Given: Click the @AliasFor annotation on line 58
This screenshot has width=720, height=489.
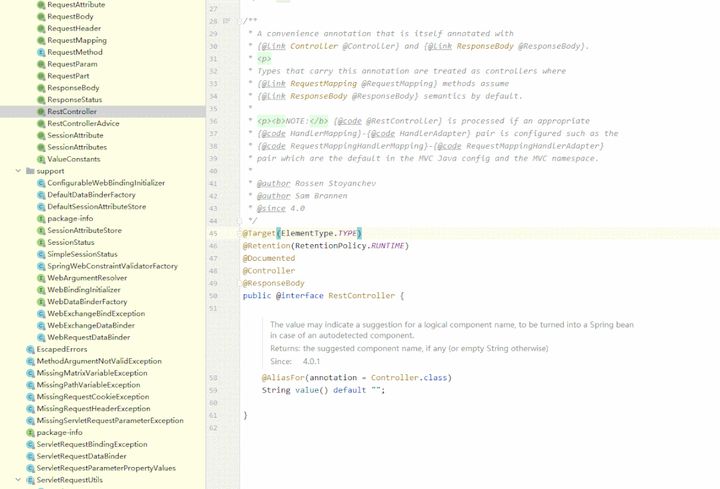Looking at the screenshot, I should coord(283,377).
